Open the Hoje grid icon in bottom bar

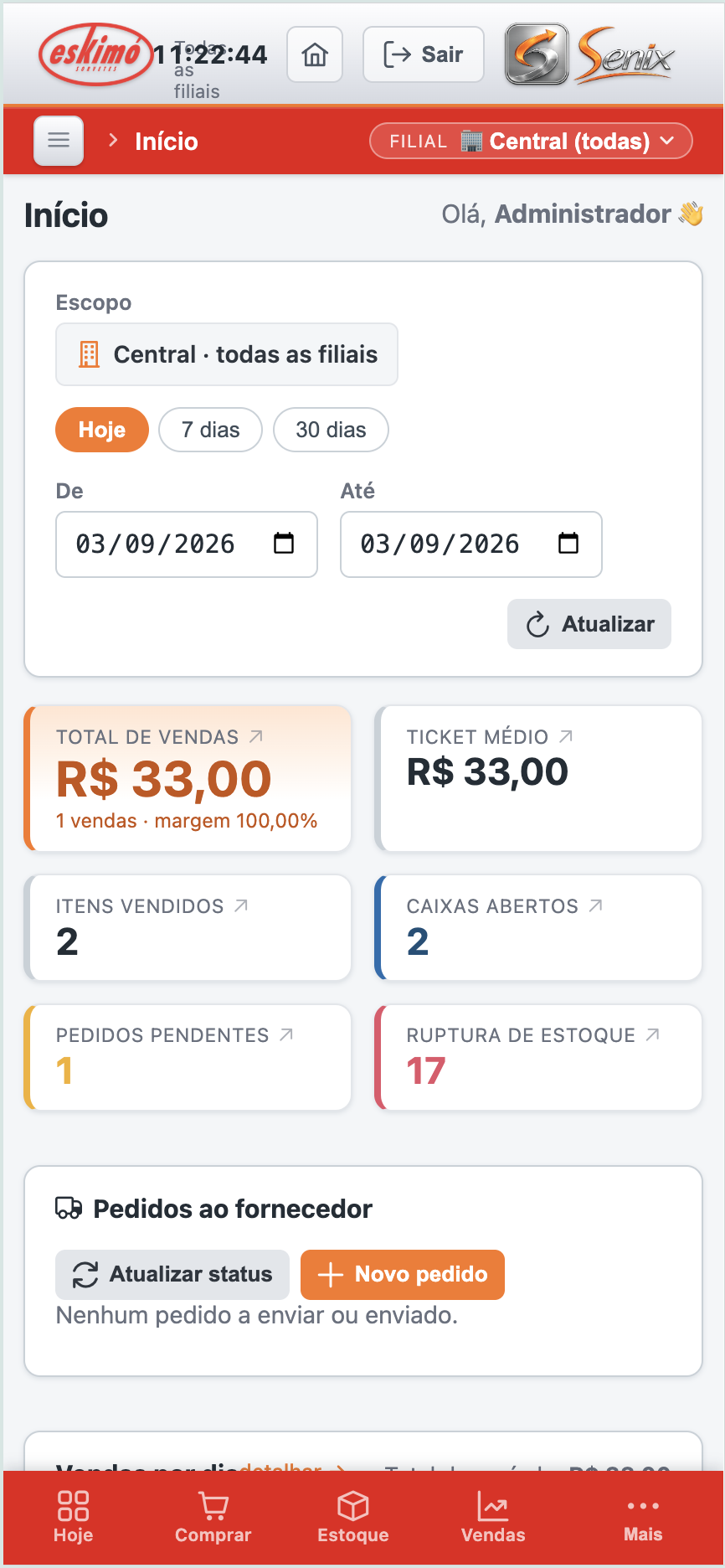point(73,1517)
